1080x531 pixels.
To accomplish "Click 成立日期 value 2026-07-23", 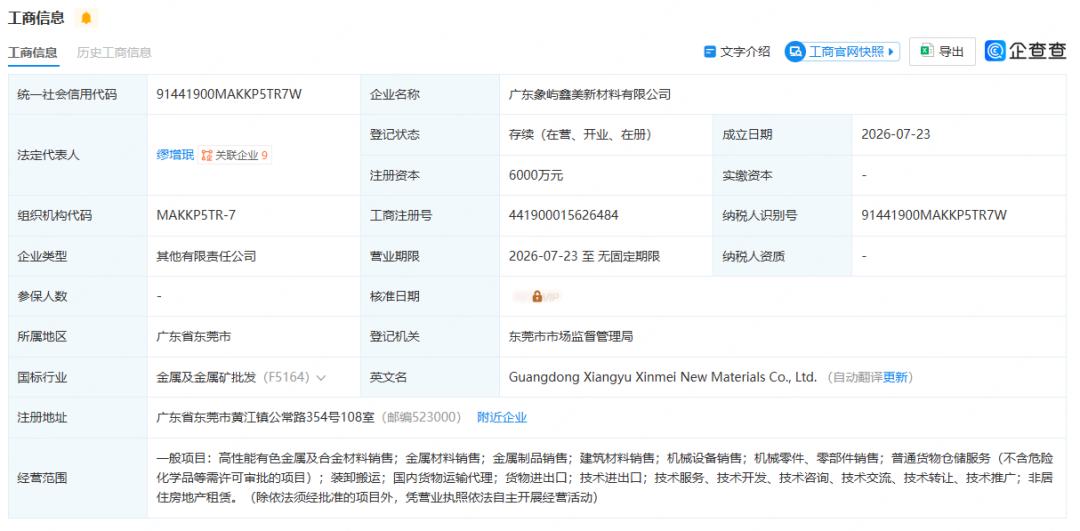I will tap(895, 135).
